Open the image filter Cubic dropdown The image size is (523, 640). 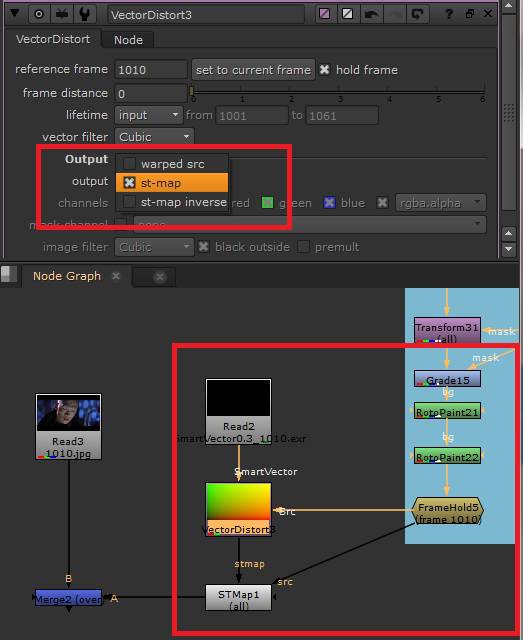(x=154, y=247)
